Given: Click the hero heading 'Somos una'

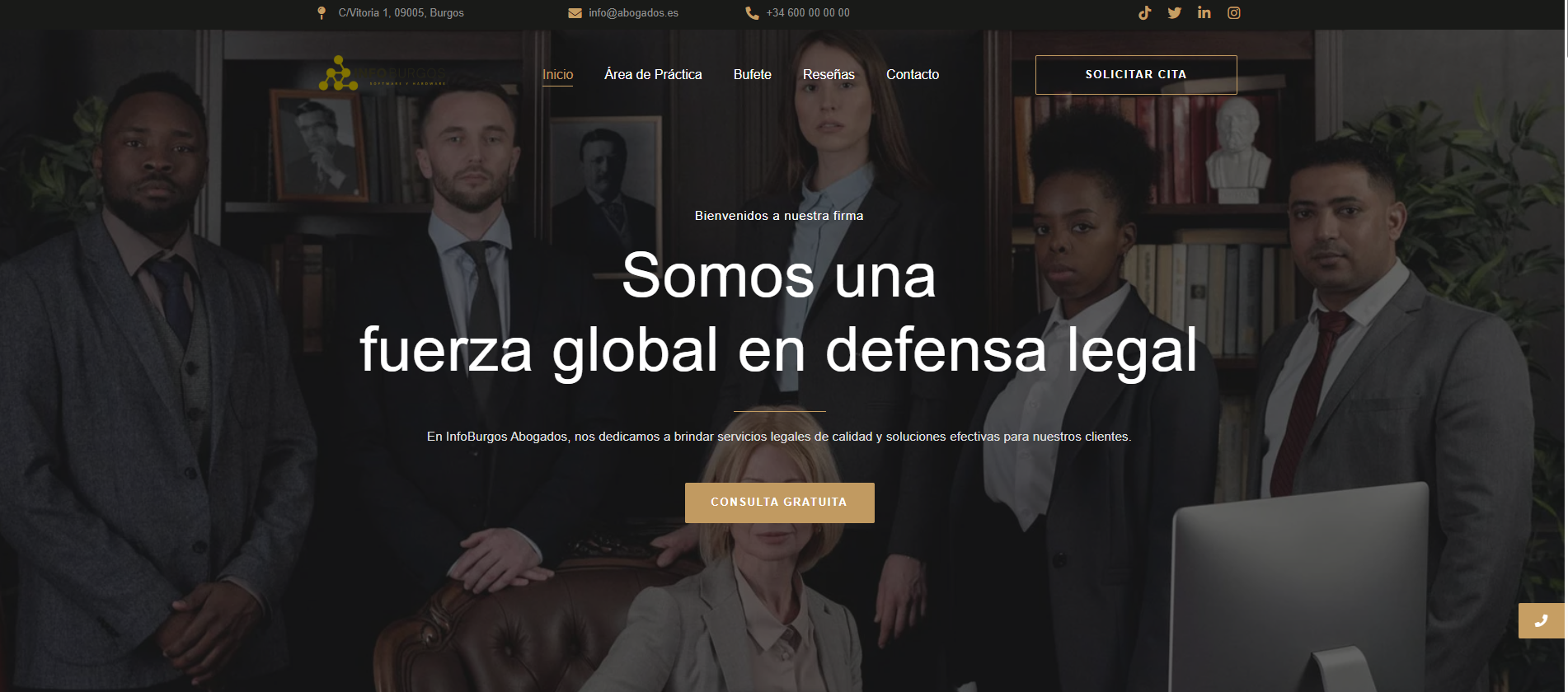Looking at the screenshot, I should coord(779,275).
